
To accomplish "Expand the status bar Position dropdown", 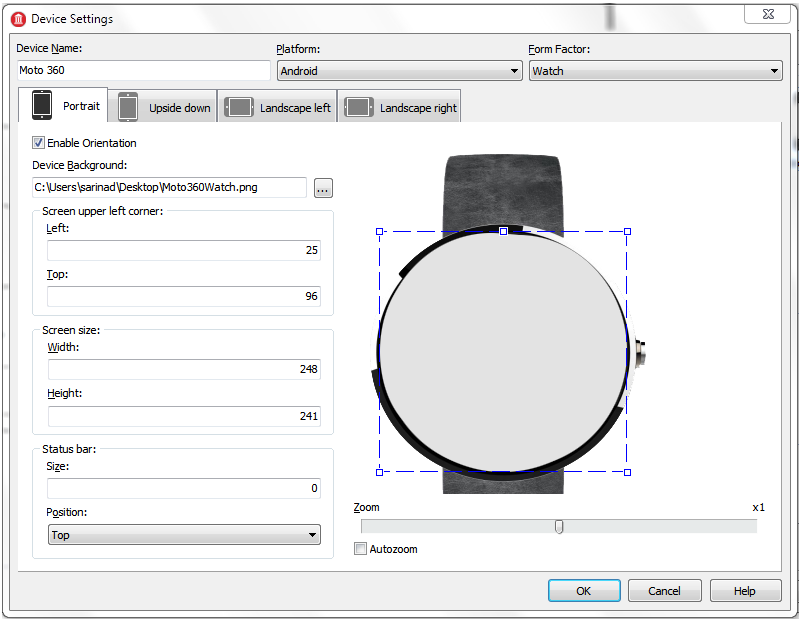I will [184, 535].
